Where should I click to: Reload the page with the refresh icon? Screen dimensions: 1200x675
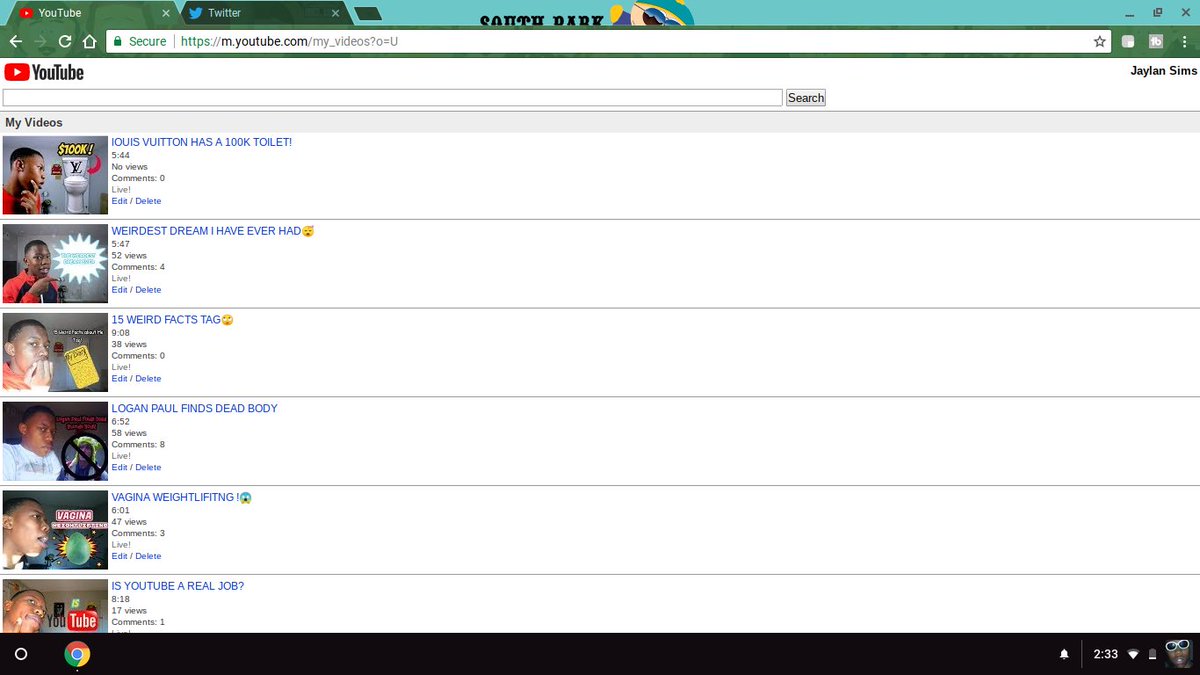(65, 42)
